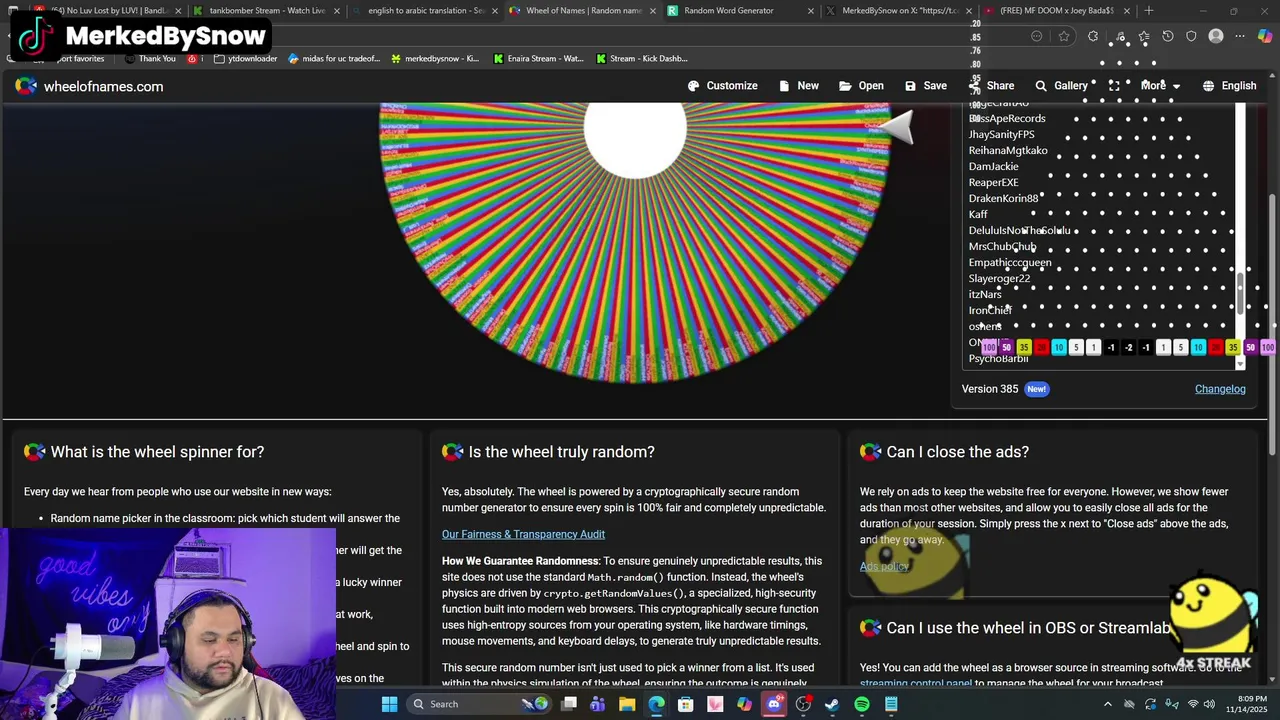Open a new browser tab
Screen dimensions: 1280x720
[x=1149, y=11]
